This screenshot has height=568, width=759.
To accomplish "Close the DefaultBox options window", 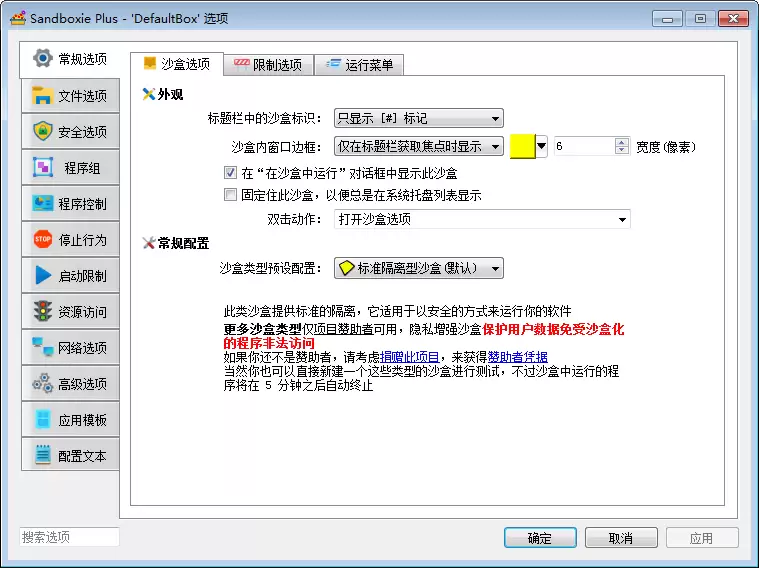I will 733,19.
